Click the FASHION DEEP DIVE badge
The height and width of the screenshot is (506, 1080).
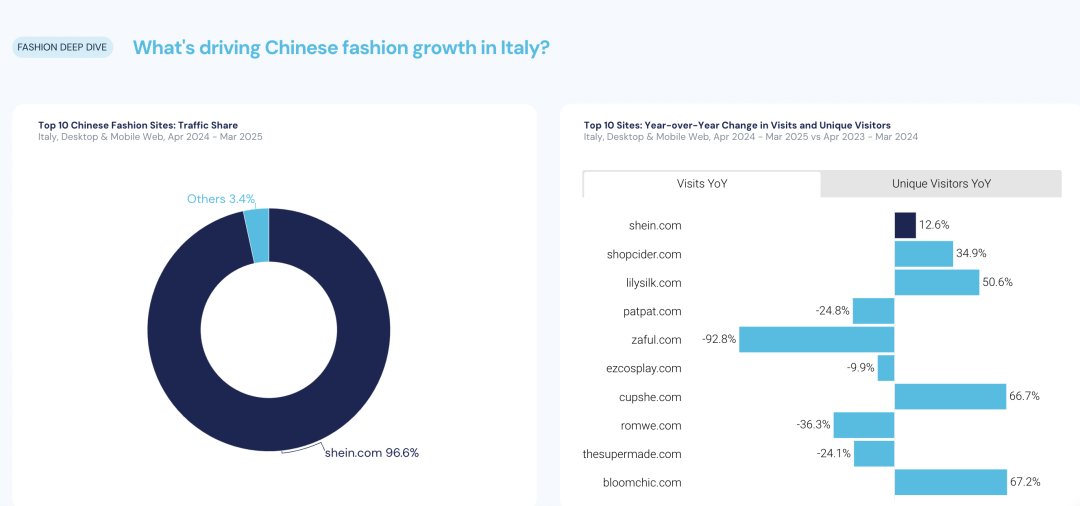pyautogui.click(x=62, y=48)
